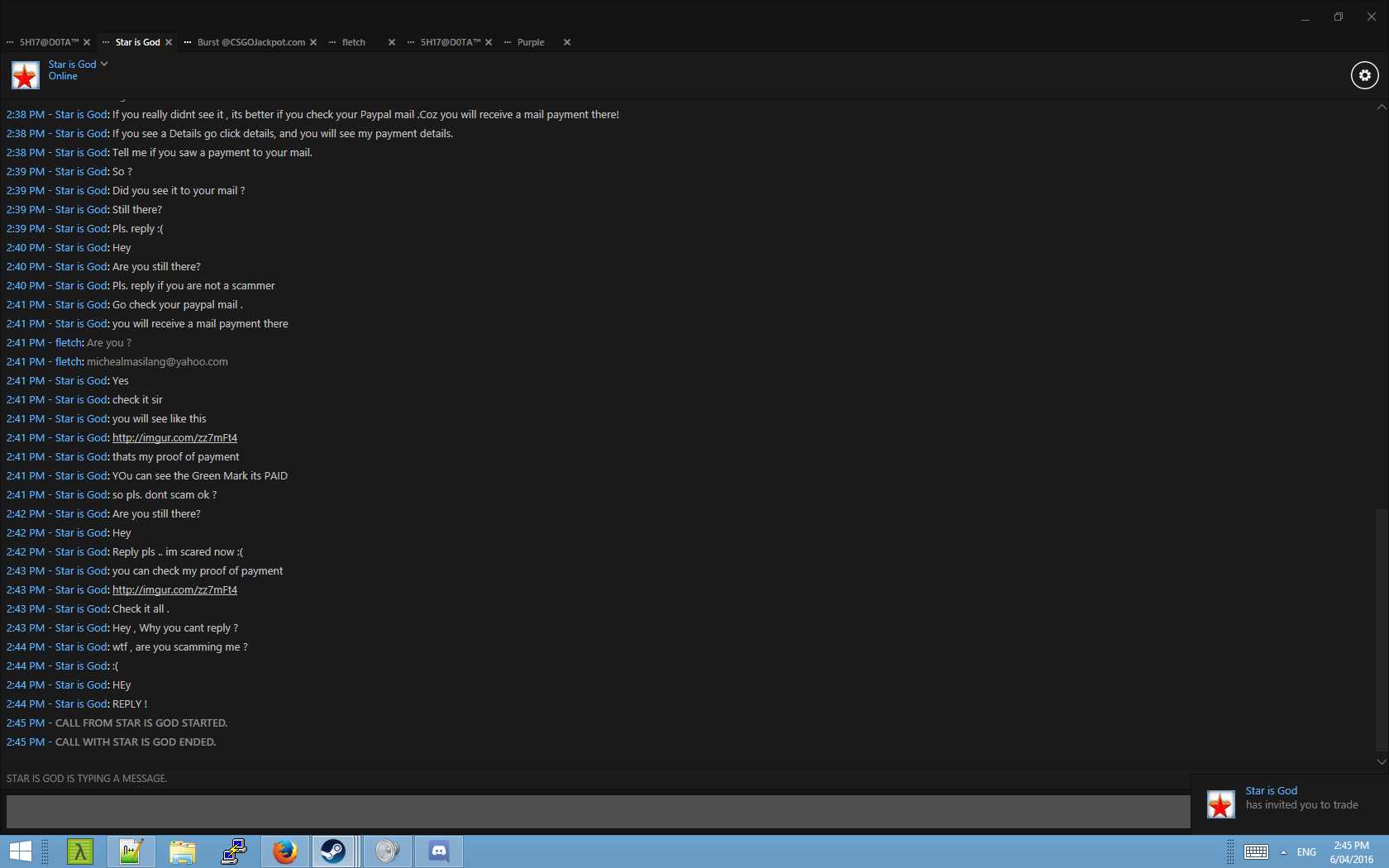The width and height of the screenshot is (1389, 868).
Task: Open the ENG input language selector
Action: (1306, 852)
